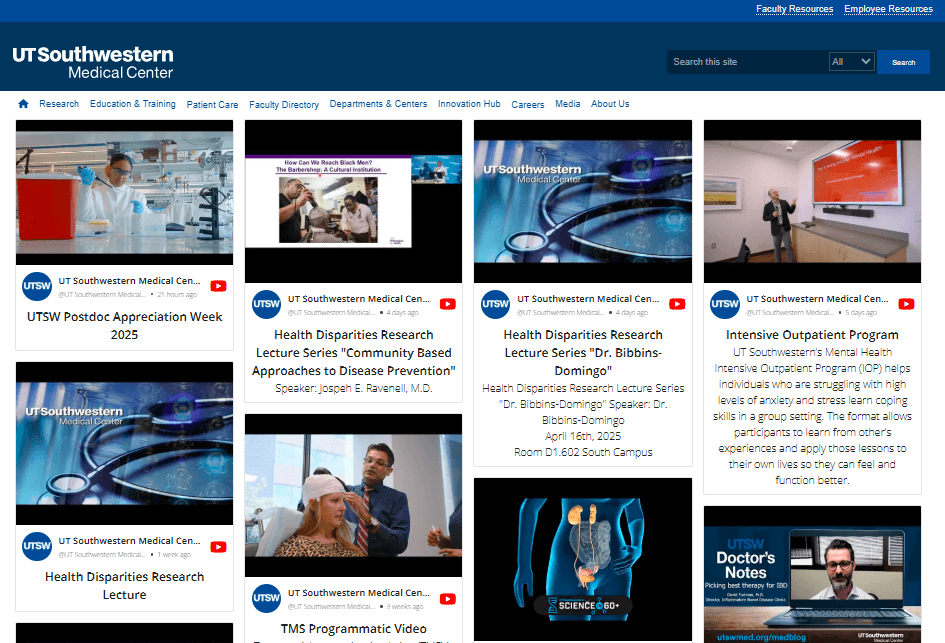Click the Home icon in navigation bar
Screen dimensions: 945x643
point(23,104)
